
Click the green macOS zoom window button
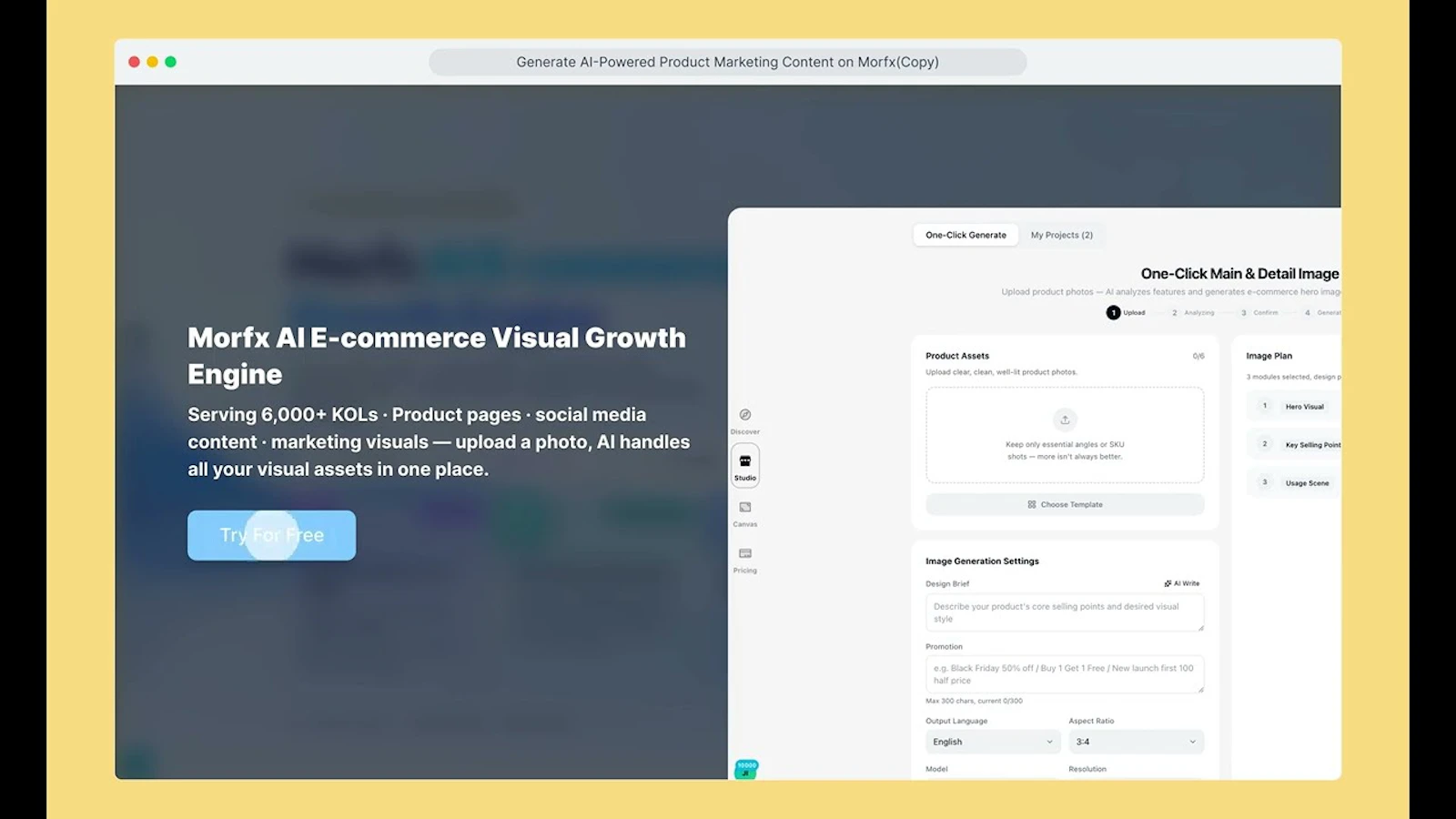click(170, 62)
